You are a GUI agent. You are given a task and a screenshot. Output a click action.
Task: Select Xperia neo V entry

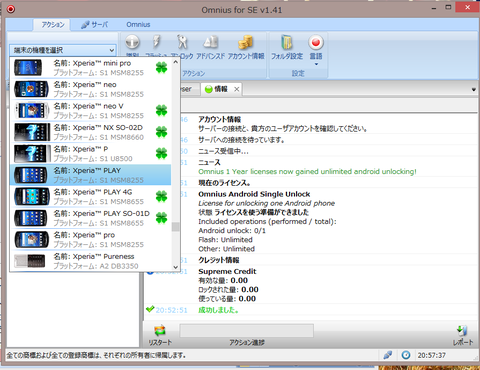91,110
